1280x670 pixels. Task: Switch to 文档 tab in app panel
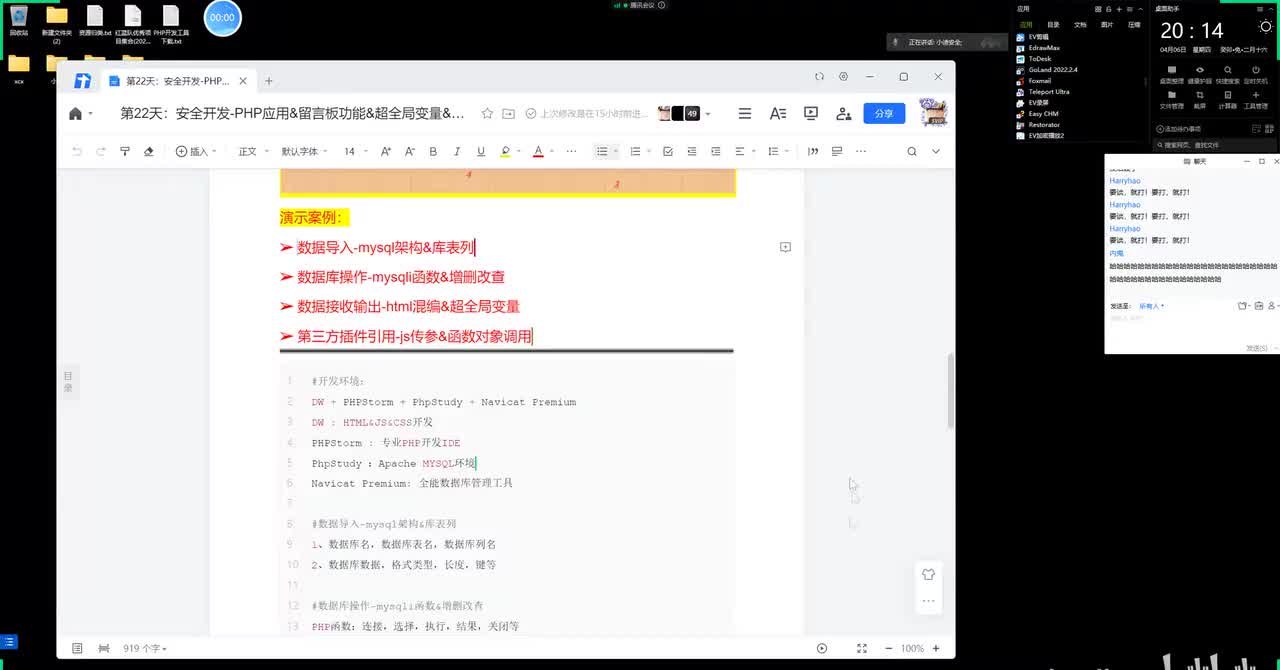tap(1080, 24)
